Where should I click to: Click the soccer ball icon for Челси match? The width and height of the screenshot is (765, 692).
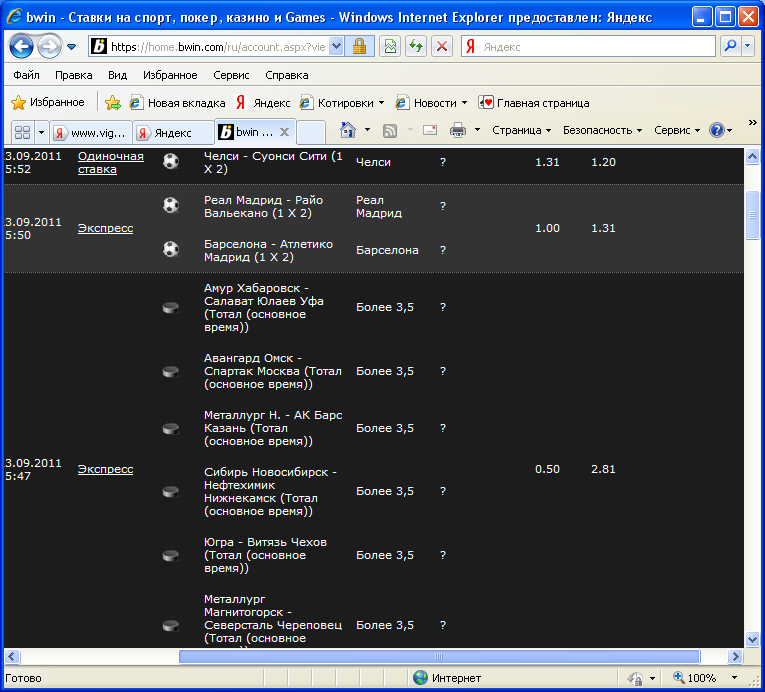coord(171,161)
